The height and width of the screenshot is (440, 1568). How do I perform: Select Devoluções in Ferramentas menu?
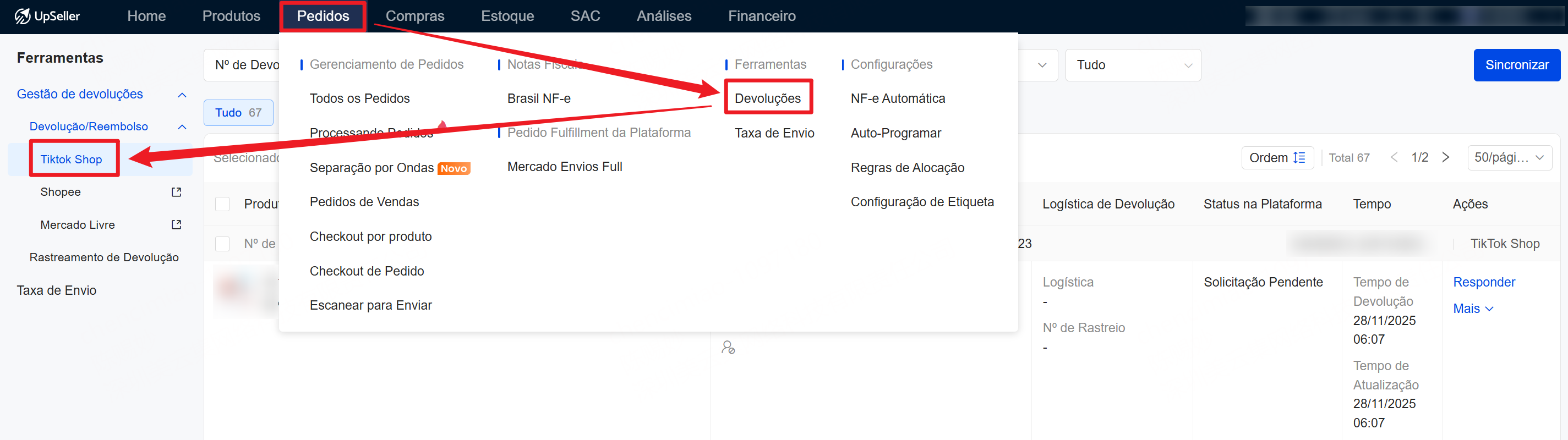coord(767,98)
